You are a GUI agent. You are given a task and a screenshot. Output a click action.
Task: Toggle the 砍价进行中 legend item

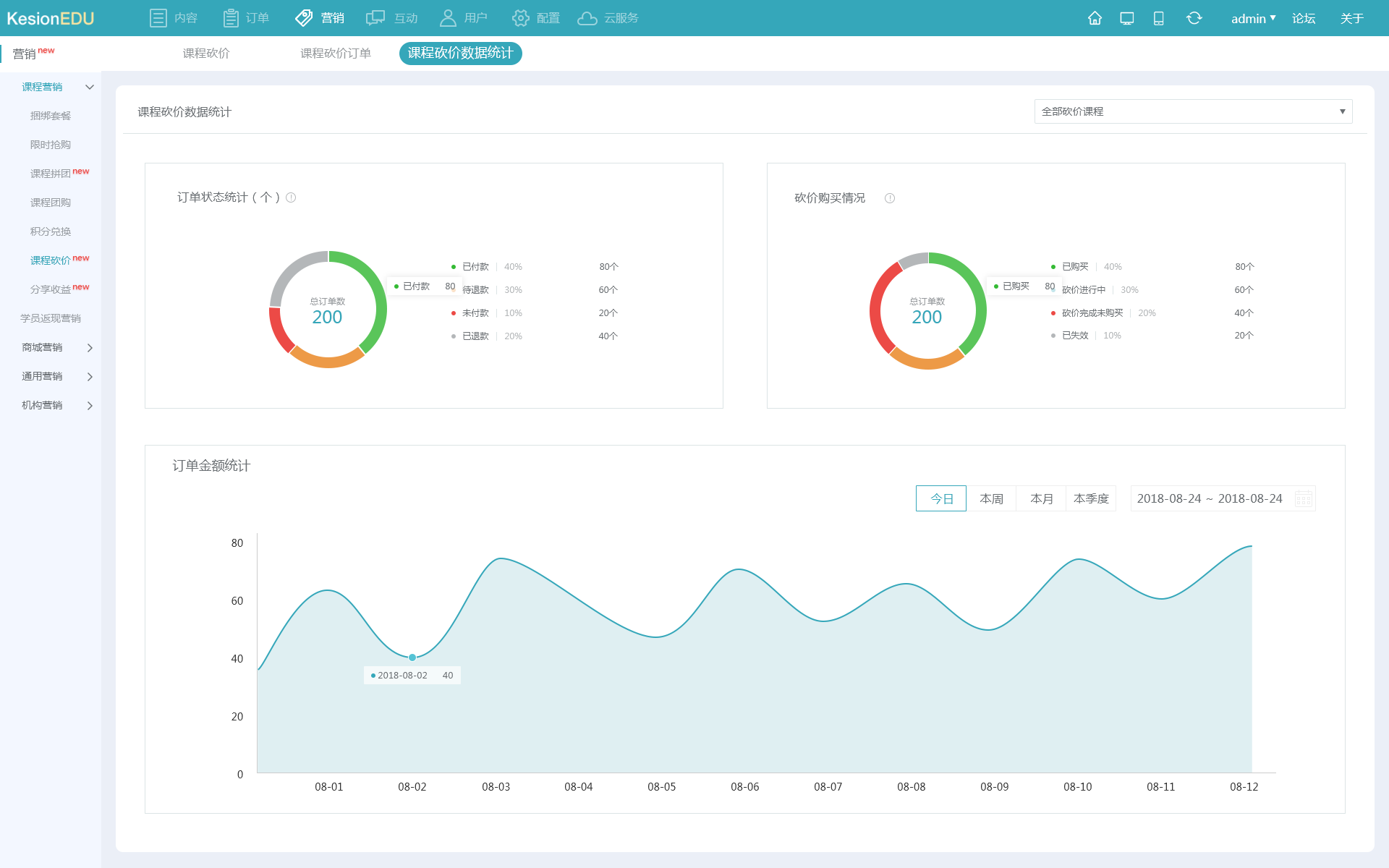(x=1083, y=290)
